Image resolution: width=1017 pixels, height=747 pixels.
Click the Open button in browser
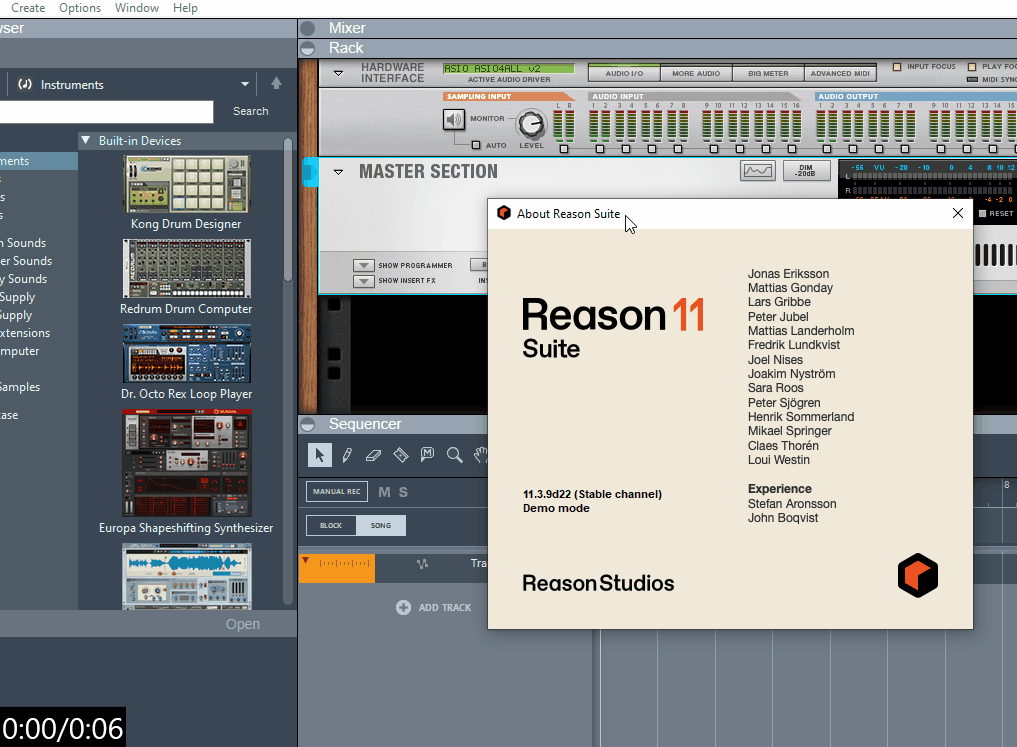point(243,624)
